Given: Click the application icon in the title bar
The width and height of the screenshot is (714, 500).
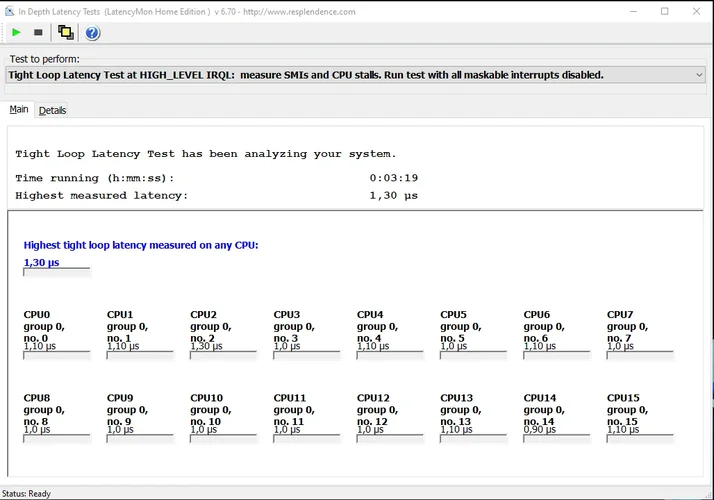Looking at the screenshot, I should pos(9,11).
